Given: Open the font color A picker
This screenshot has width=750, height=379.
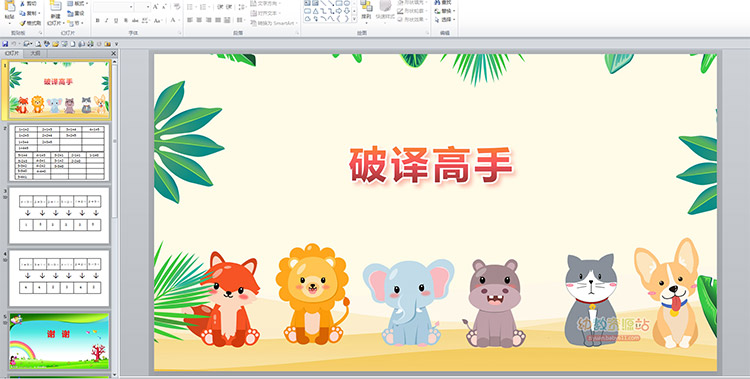Looking at the screenshot, I should [173, 20].
